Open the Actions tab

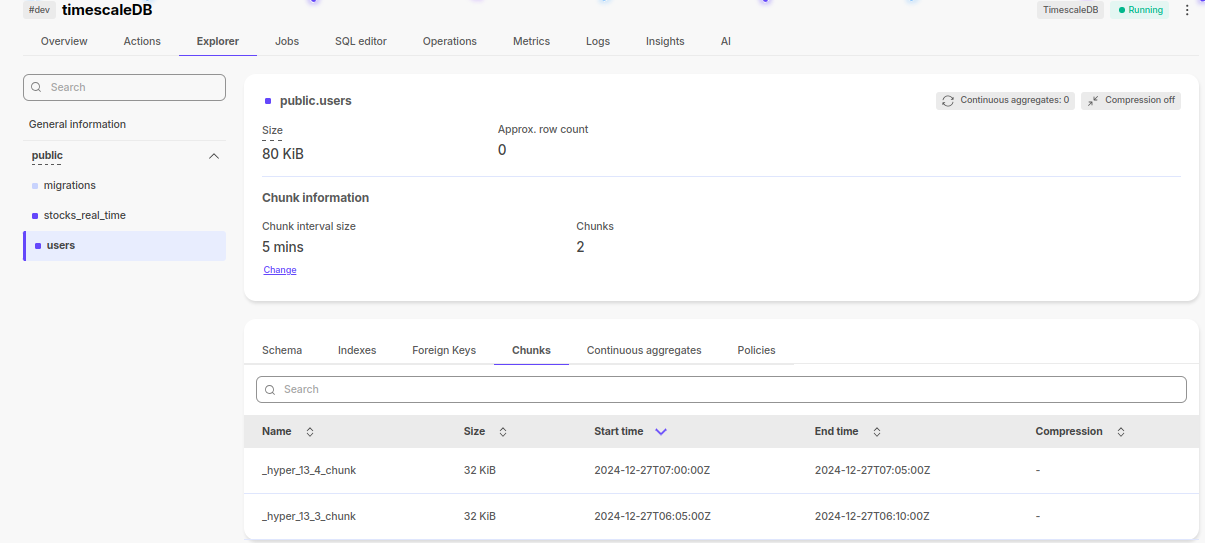(x=142, y=41)
